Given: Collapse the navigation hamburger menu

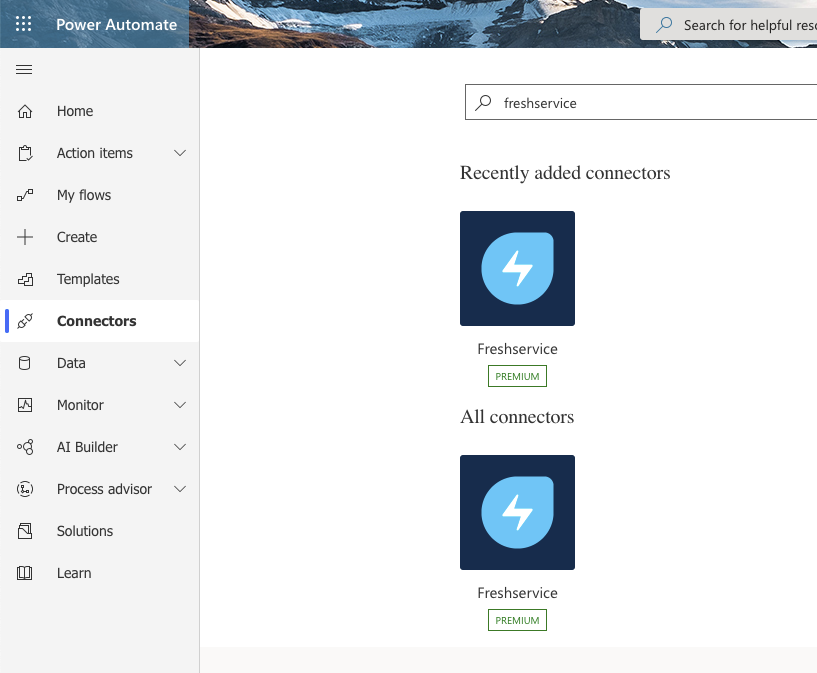Looking at the screenshot, I should (24, 69).
